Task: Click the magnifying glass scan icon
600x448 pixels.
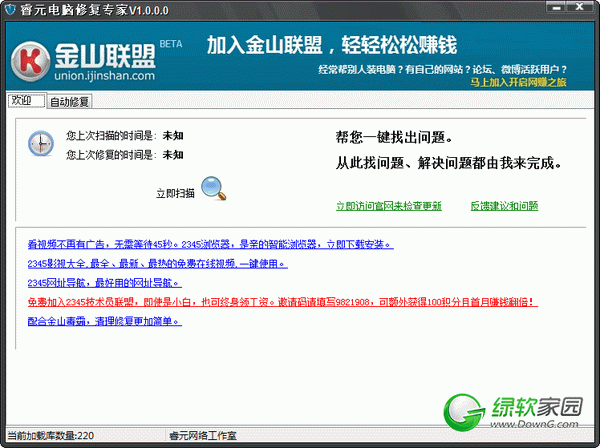Action: [214, 188]
